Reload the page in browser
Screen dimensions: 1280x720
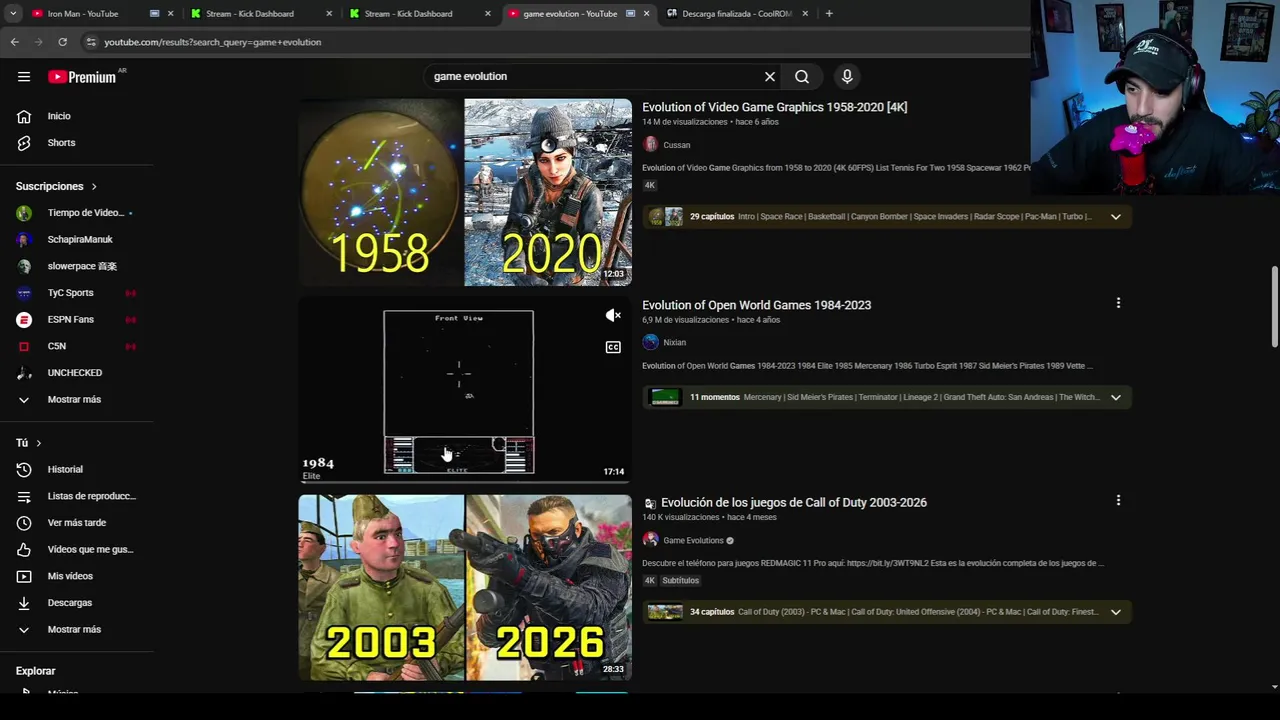[62, 42]
